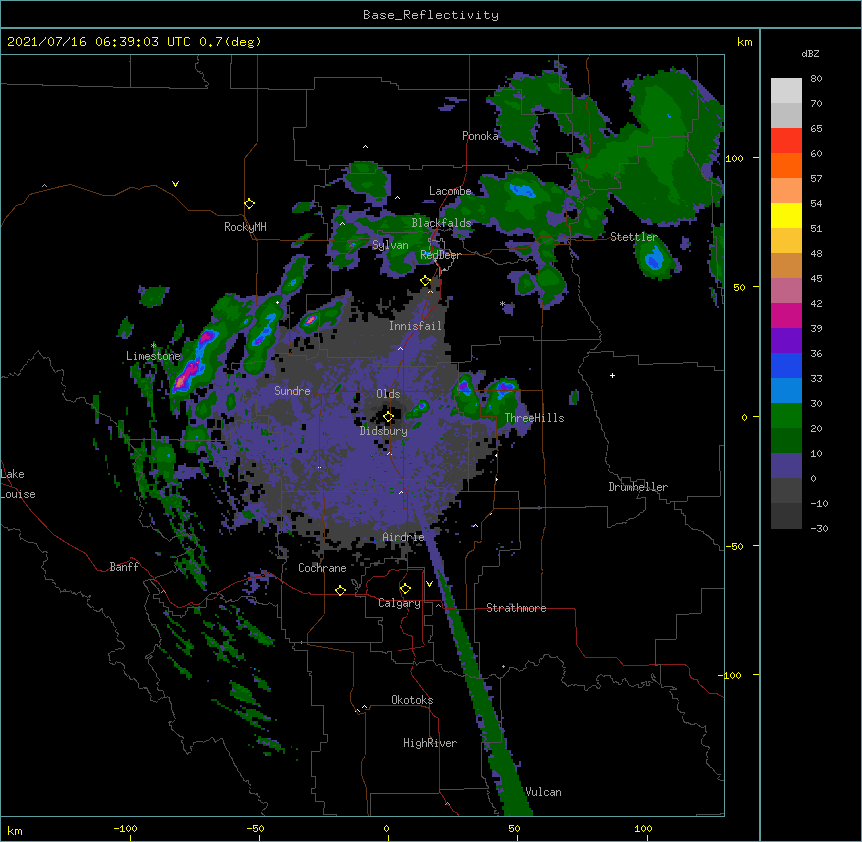Click the 80 value on dBZ legend
The width and height of the screenshot is (862, 842).
(816, 79)
